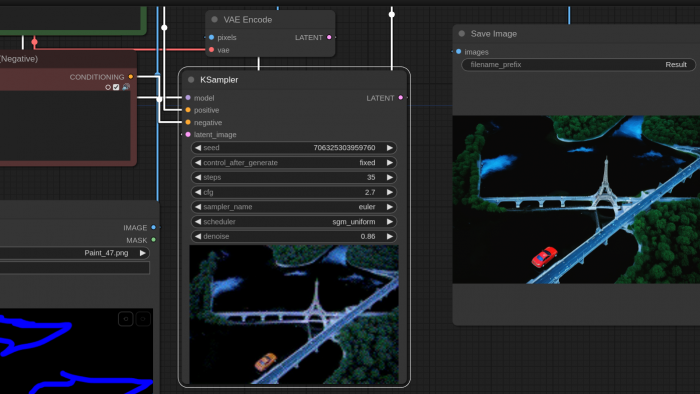Decrease cfg with its left arrow
This screenshot has height=394, width=700.
pyautogui.click(x=198, y=192)
